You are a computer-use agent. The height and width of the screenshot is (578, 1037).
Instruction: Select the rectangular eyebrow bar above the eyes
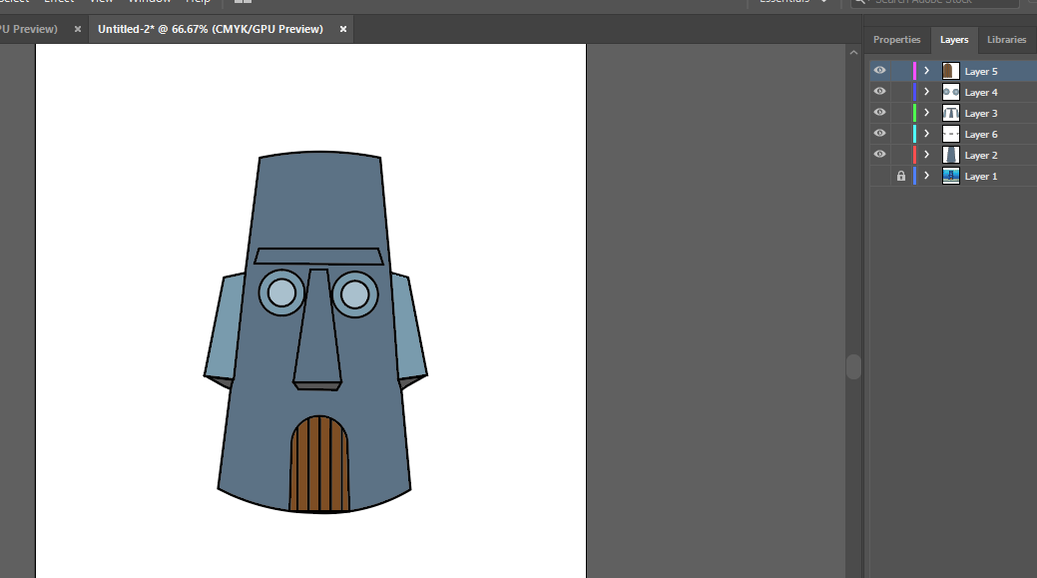(x=319, y=257)
